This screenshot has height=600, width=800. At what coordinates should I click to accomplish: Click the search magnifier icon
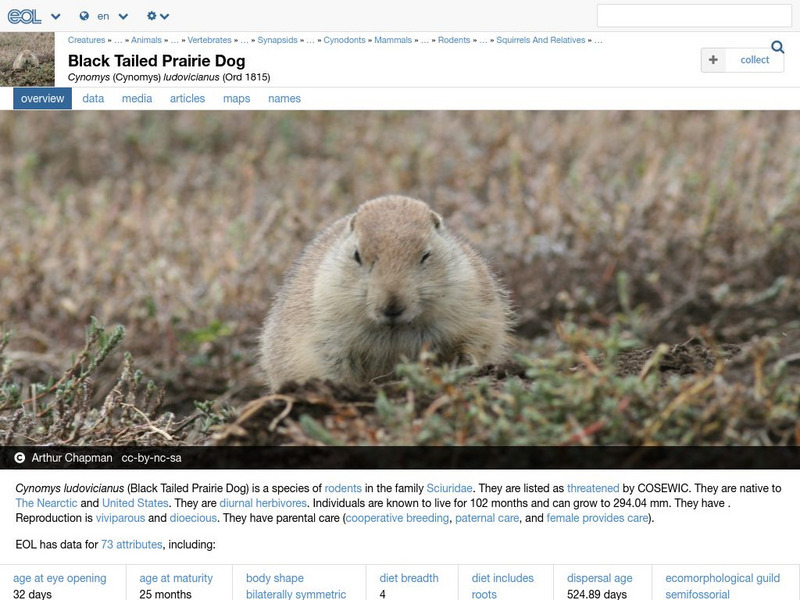[775, 45]
